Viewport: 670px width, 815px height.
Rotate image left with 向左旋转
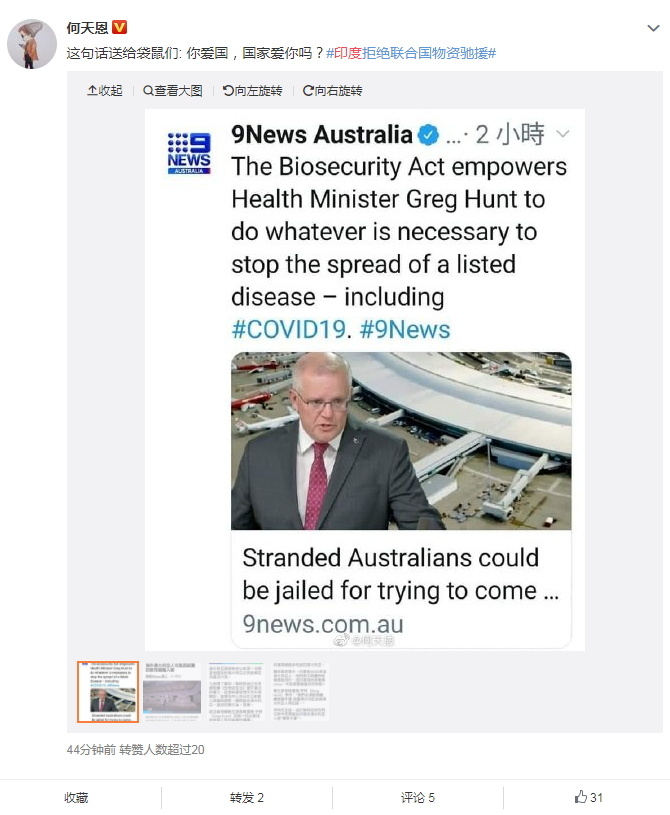(x=253, y=91)
